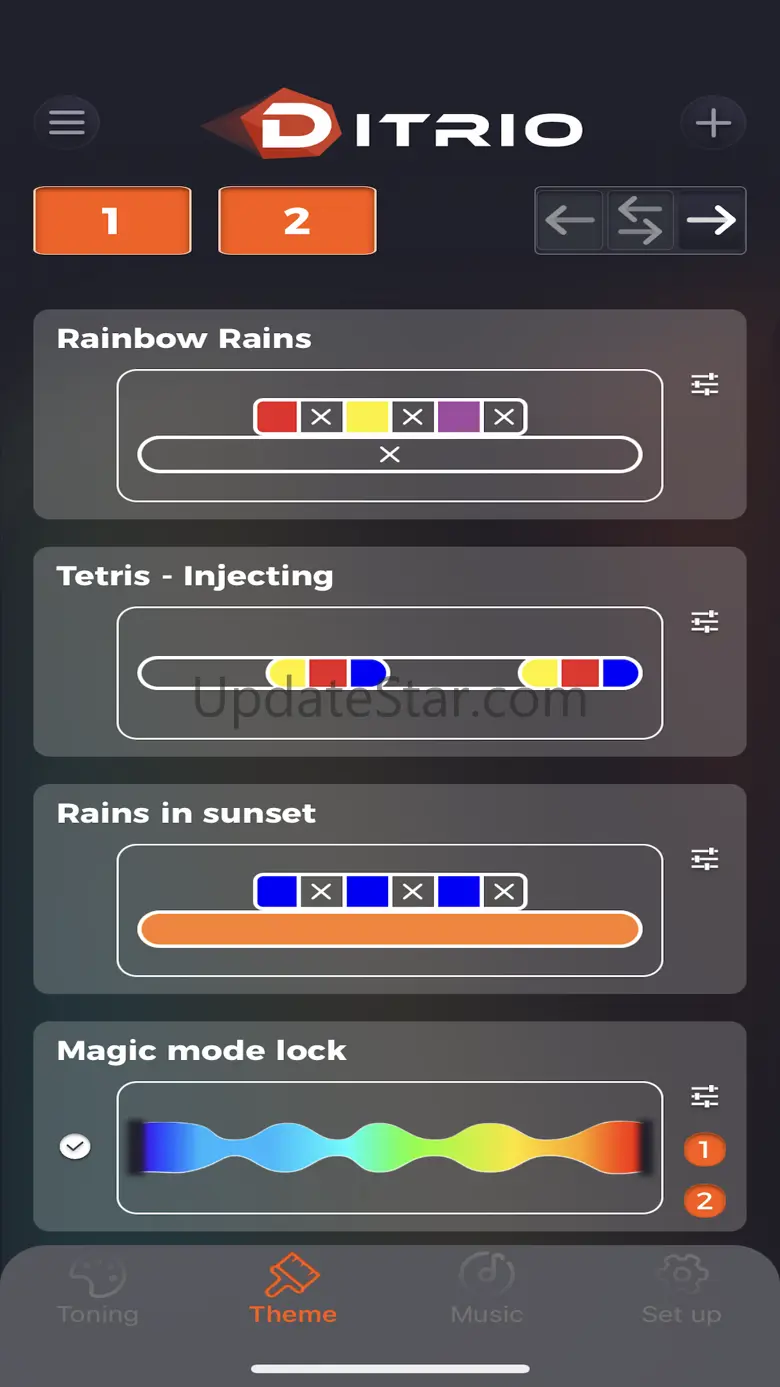Viewport: 780px width, 1387px height.
Task: Toggle zone 2 badge on Magic mode lock
Action: (x=704, y=1201)
